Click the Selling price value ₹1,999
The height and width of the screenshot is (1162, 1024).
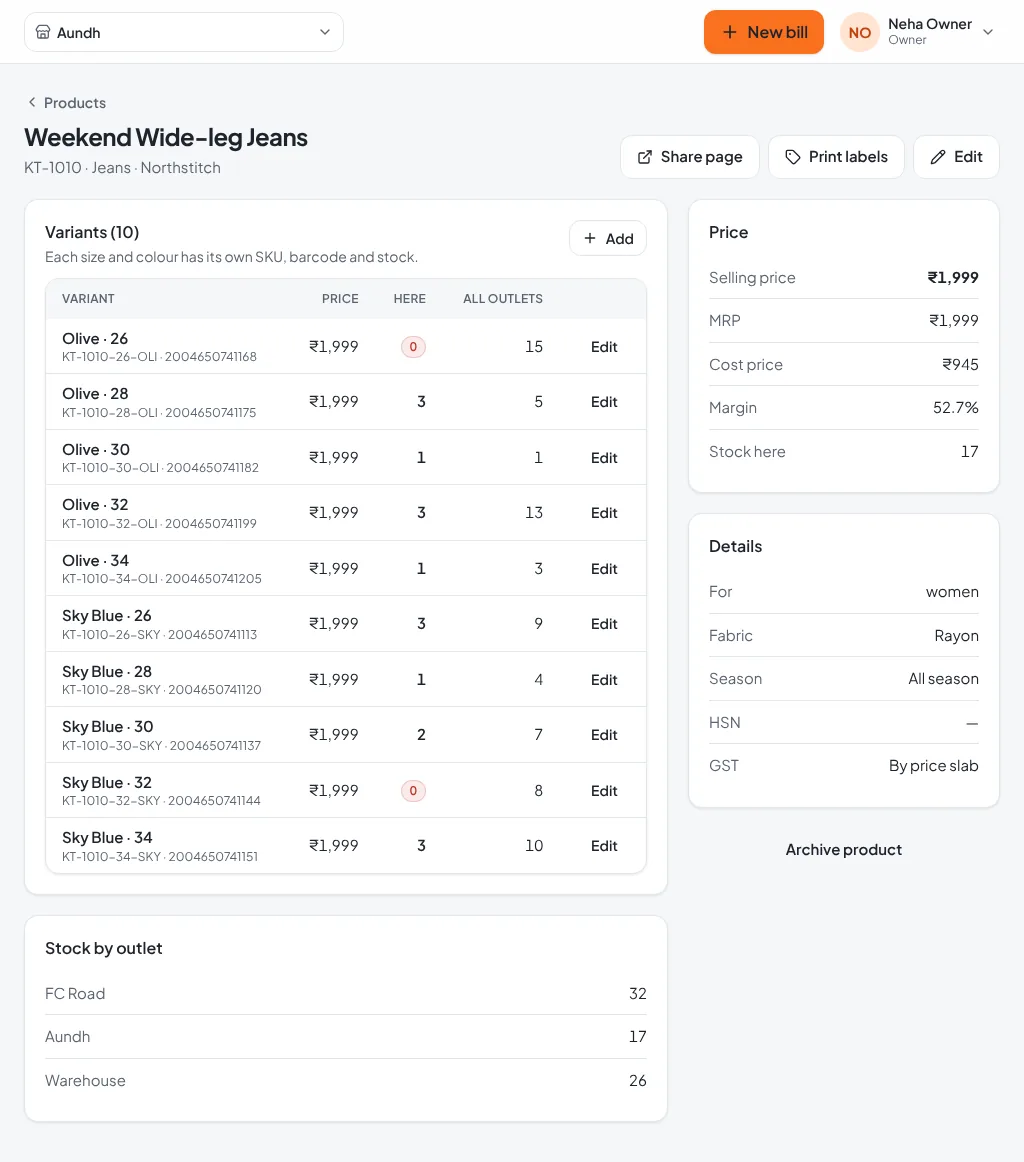(x=953, y=277)
